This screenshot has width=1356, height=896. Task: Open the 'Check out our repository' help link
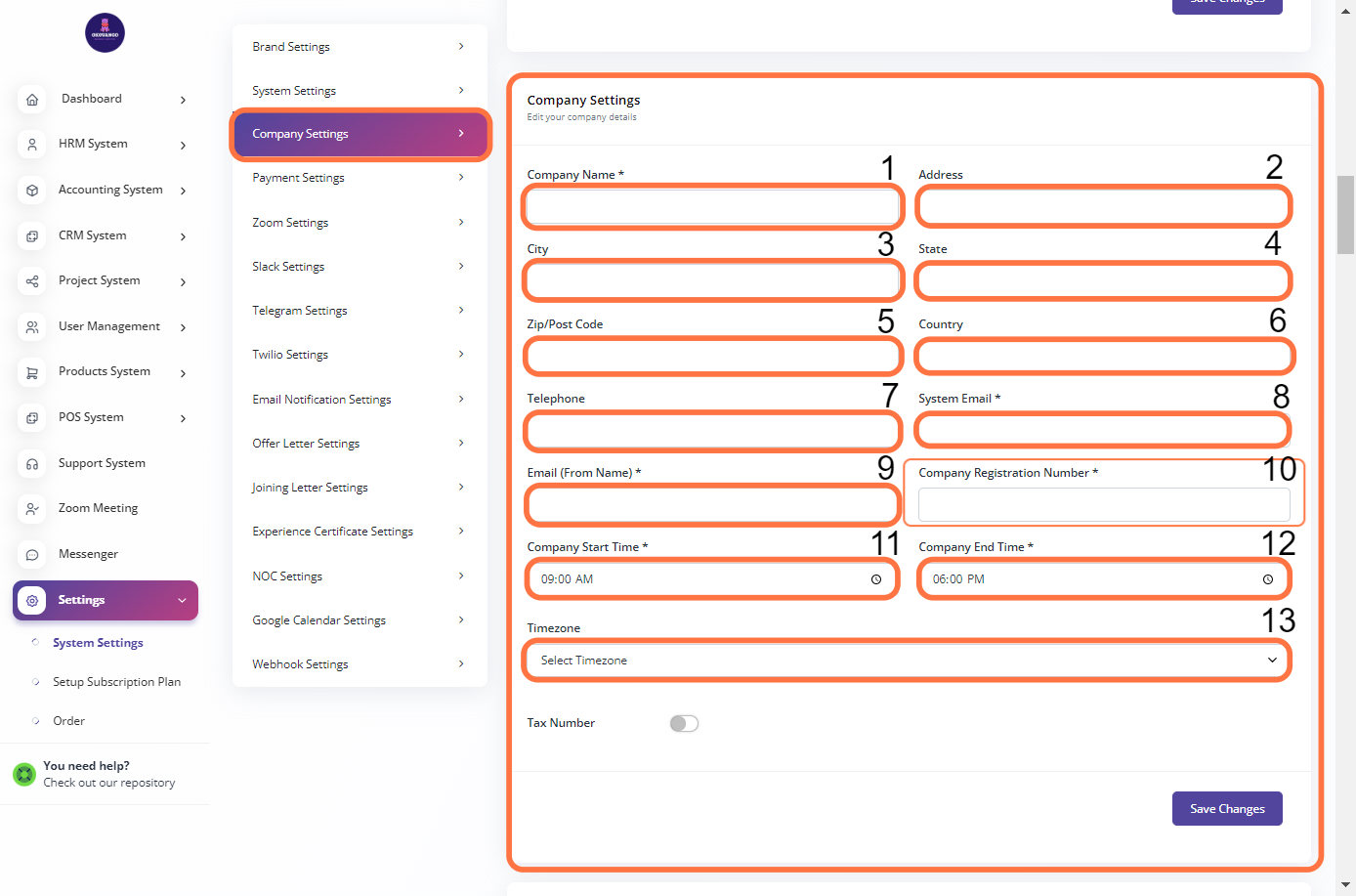pos(109,783)
